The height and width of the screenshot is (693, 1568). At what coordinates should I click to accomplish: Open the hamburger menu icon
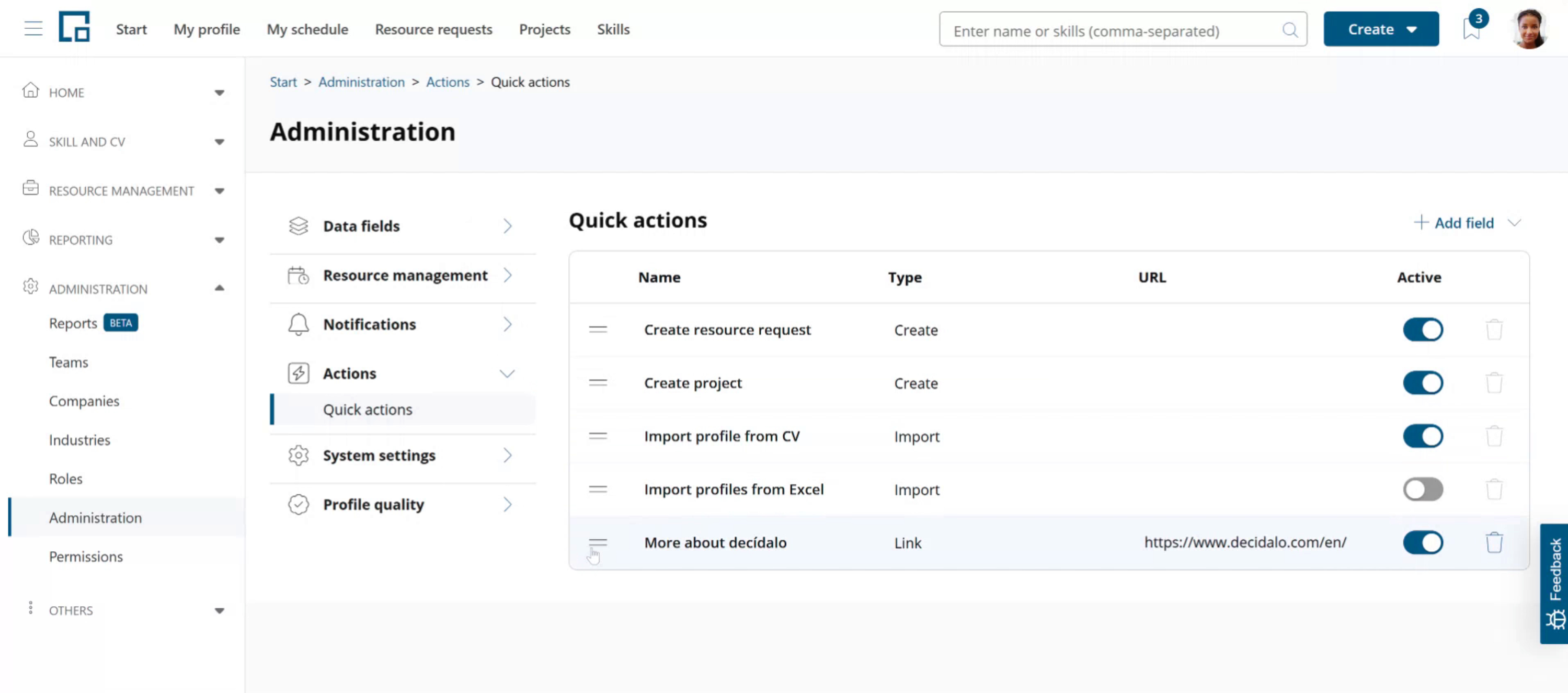33,29
